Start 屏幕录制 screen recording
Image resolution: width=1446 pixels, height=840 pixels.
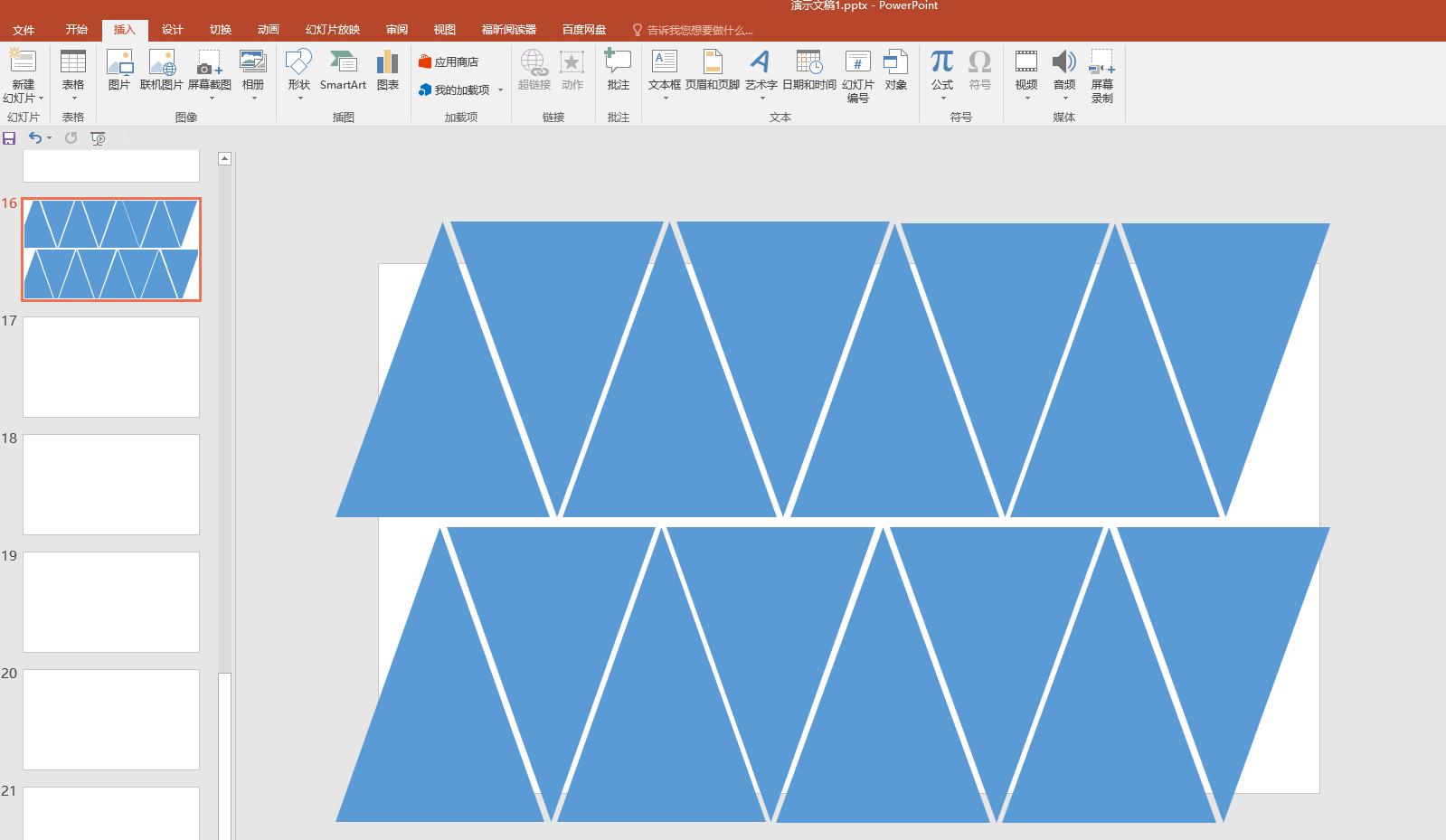1102,76
